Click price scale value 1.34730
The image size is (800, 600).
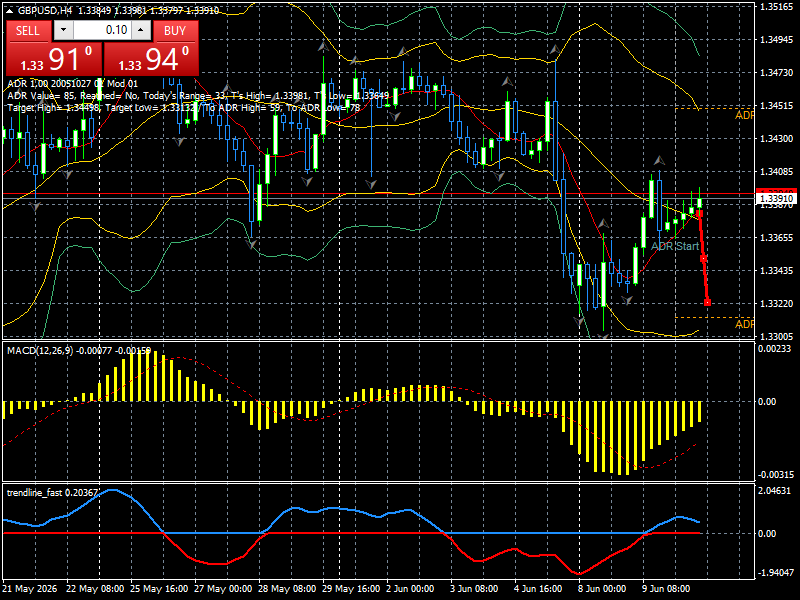(x=776, y=73)
